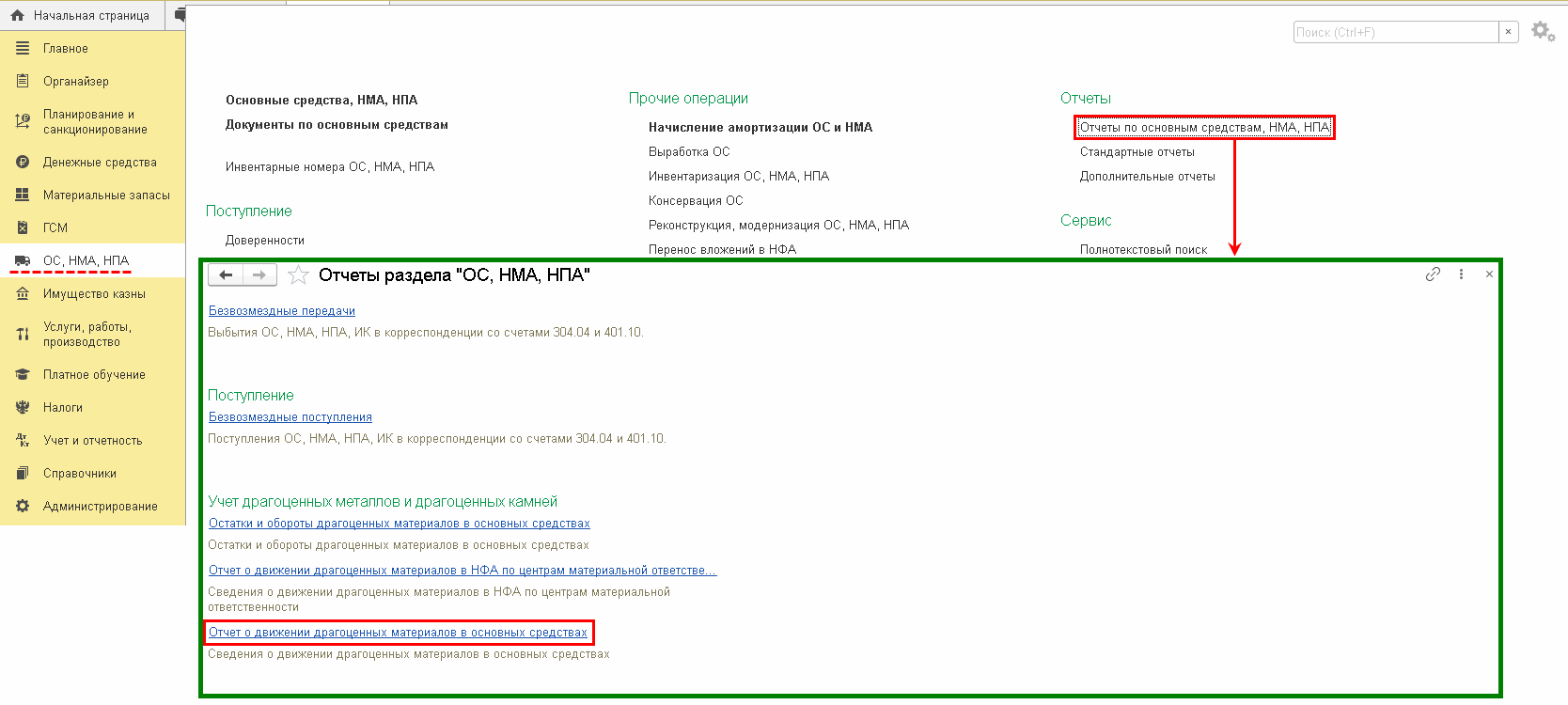Click the Сервис section heading
Viewport: 1568px width, 705px height.
coord(1086,220)
